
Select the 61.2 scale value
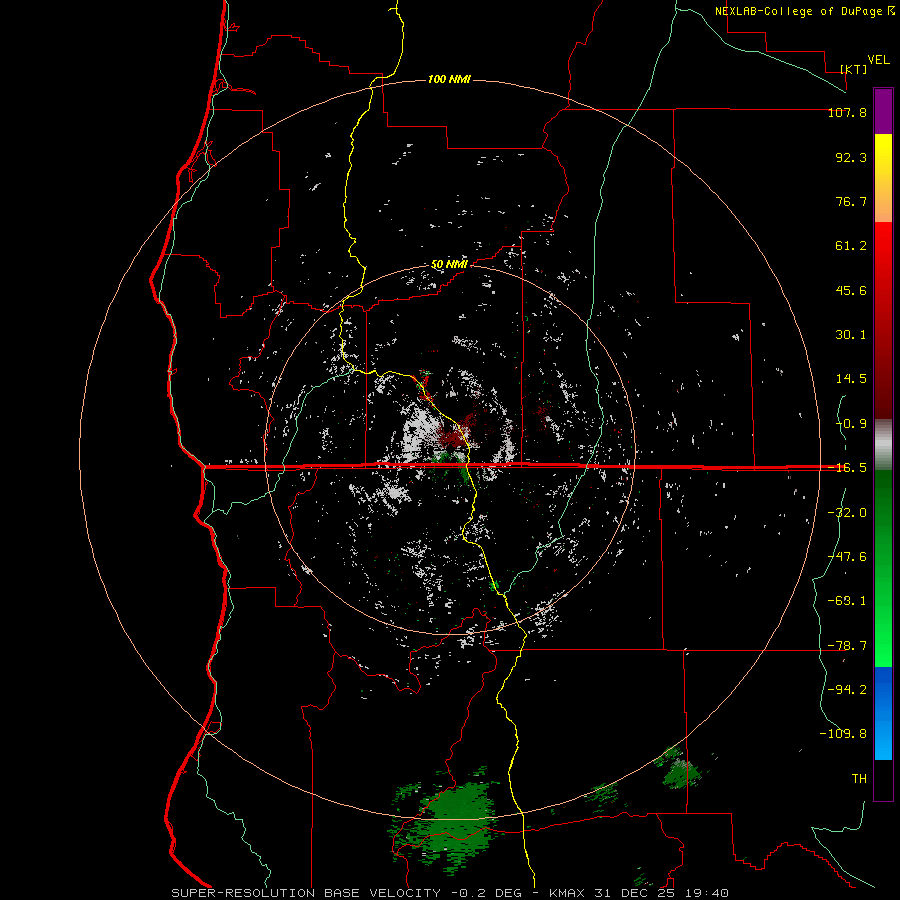pyautogui.click(x=851, y=246)
